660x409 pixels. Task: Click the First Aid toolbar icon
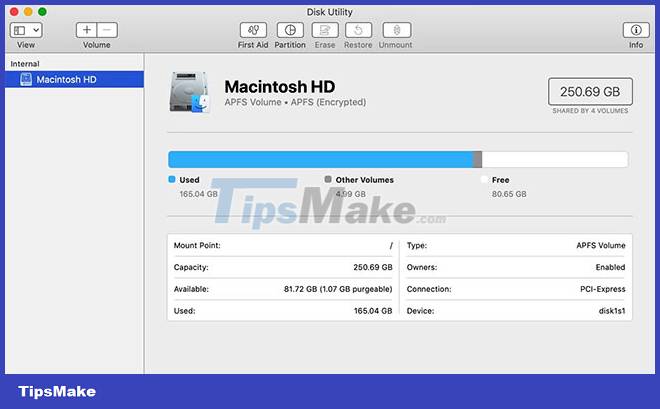pos(253,30)
